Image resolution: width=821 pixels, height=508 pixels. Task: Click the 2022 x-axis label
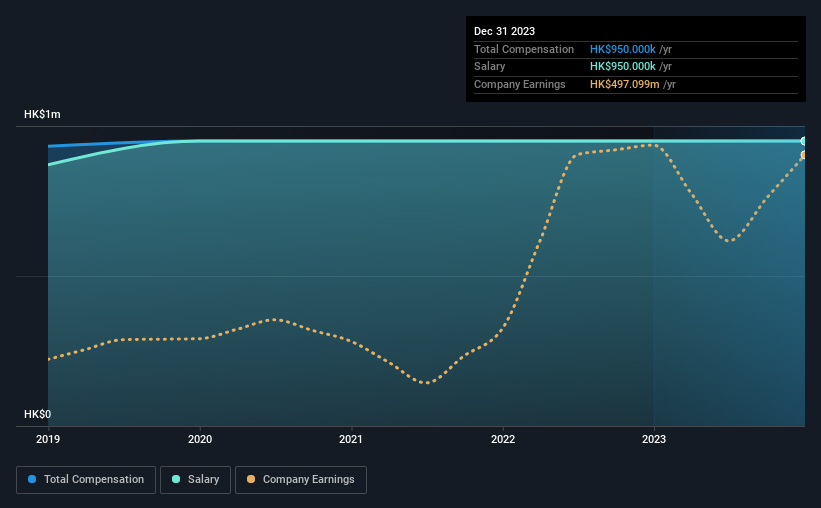click(503, 439)
